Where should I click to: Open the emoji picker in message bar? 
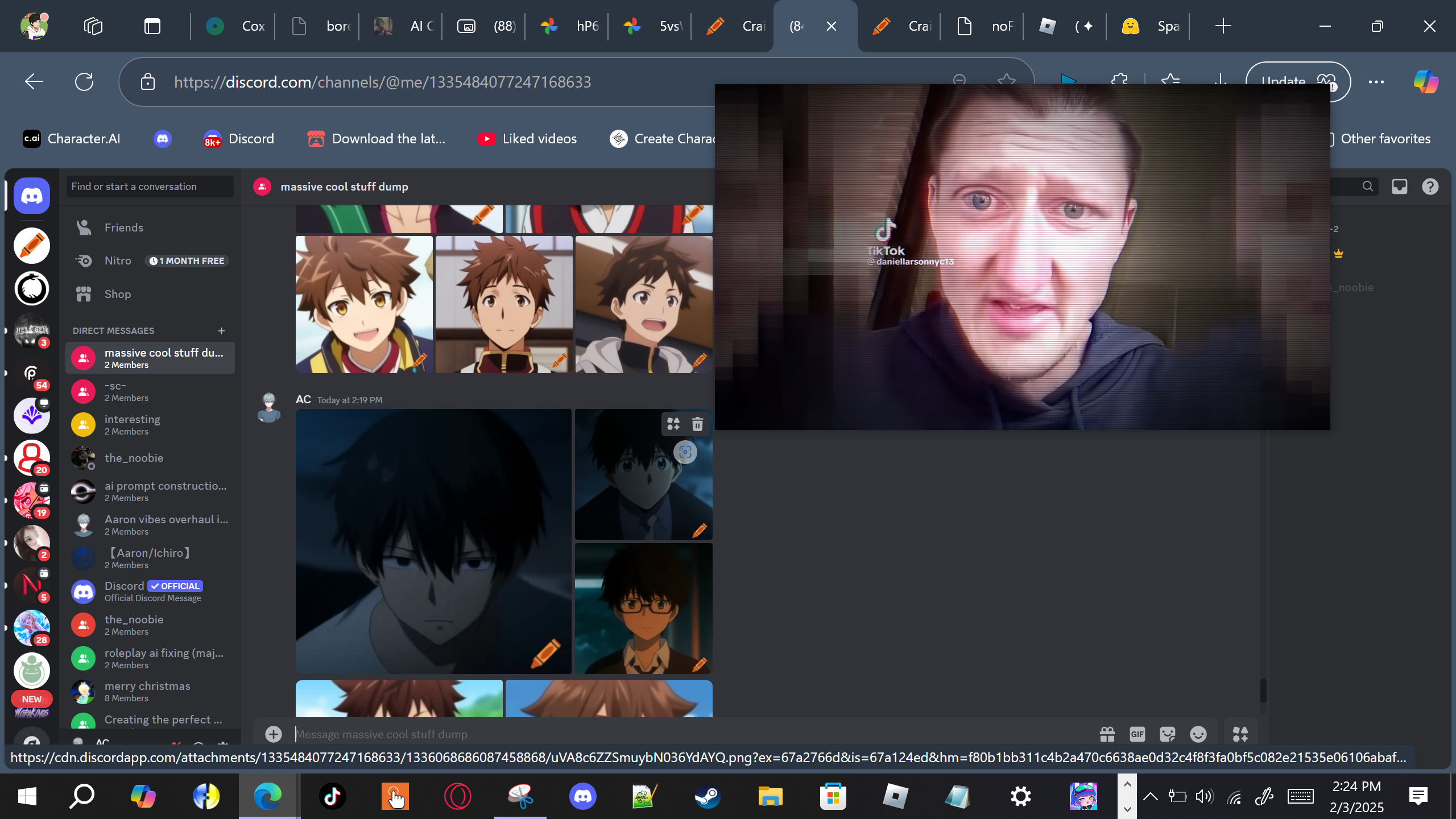1198,734
